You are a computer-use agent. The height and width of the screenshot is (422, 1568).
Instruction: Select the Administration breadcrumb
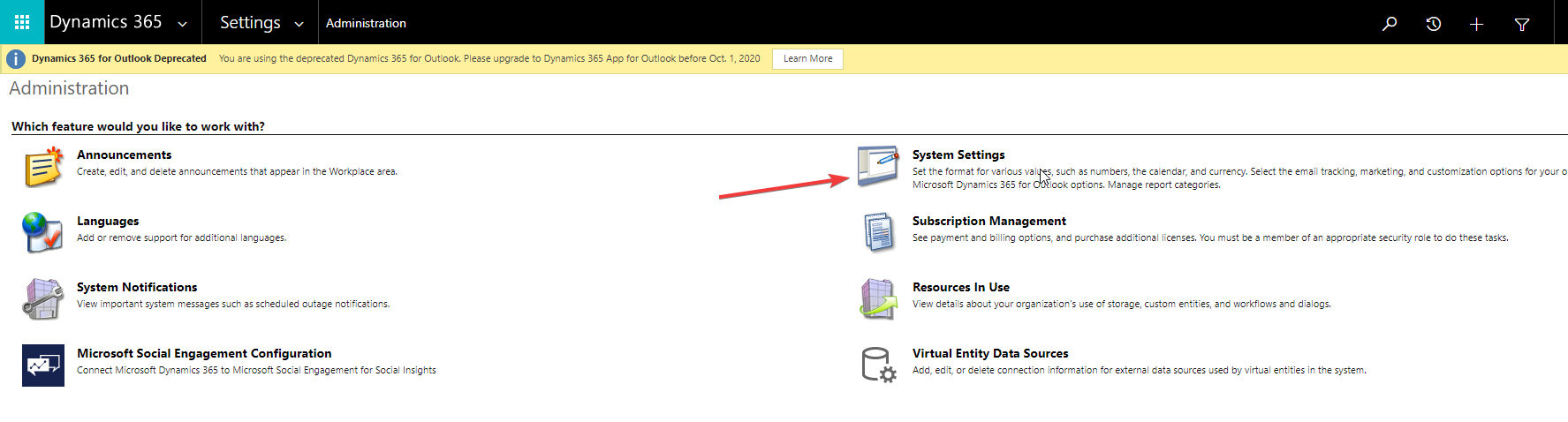click(x=366, y=23)
